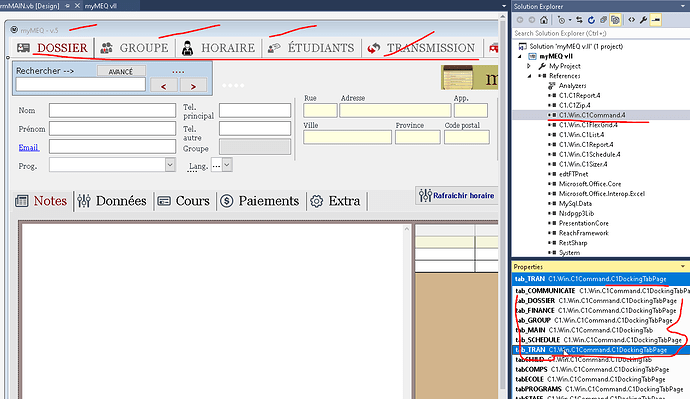The image size is (690, 399).
Task: Select tab_SCHEDULE in Properties object list
Action: tap(598, 340)
